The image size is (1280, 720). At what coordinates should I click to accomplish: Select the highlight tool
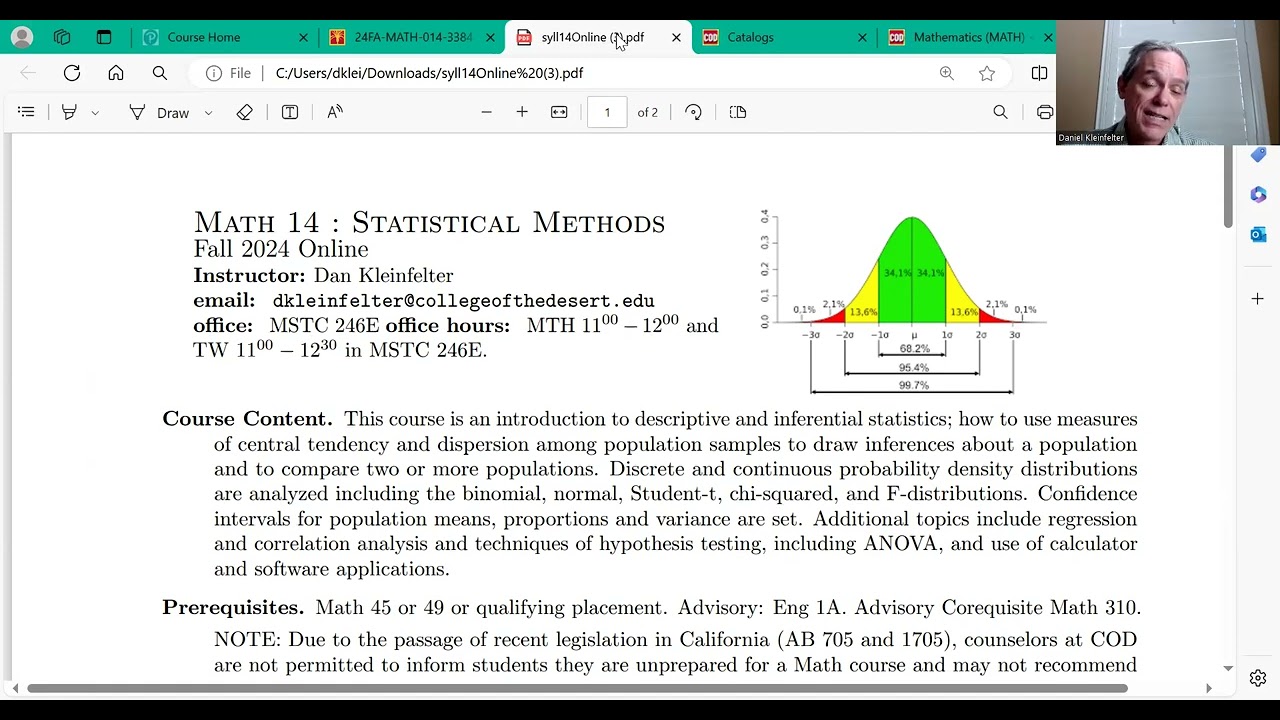click(x=69, y=112)
